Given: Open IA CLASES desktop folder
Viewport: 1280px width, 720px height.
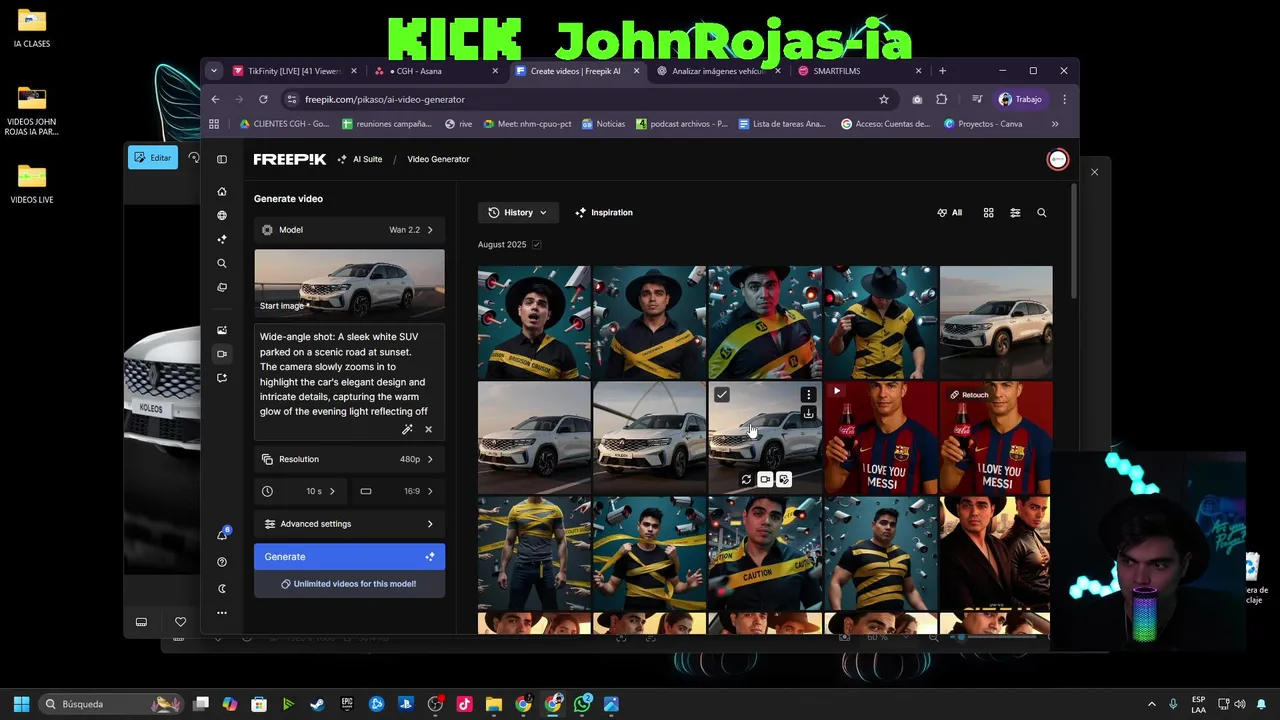Looking at the screenshot, I should (32, 28).
